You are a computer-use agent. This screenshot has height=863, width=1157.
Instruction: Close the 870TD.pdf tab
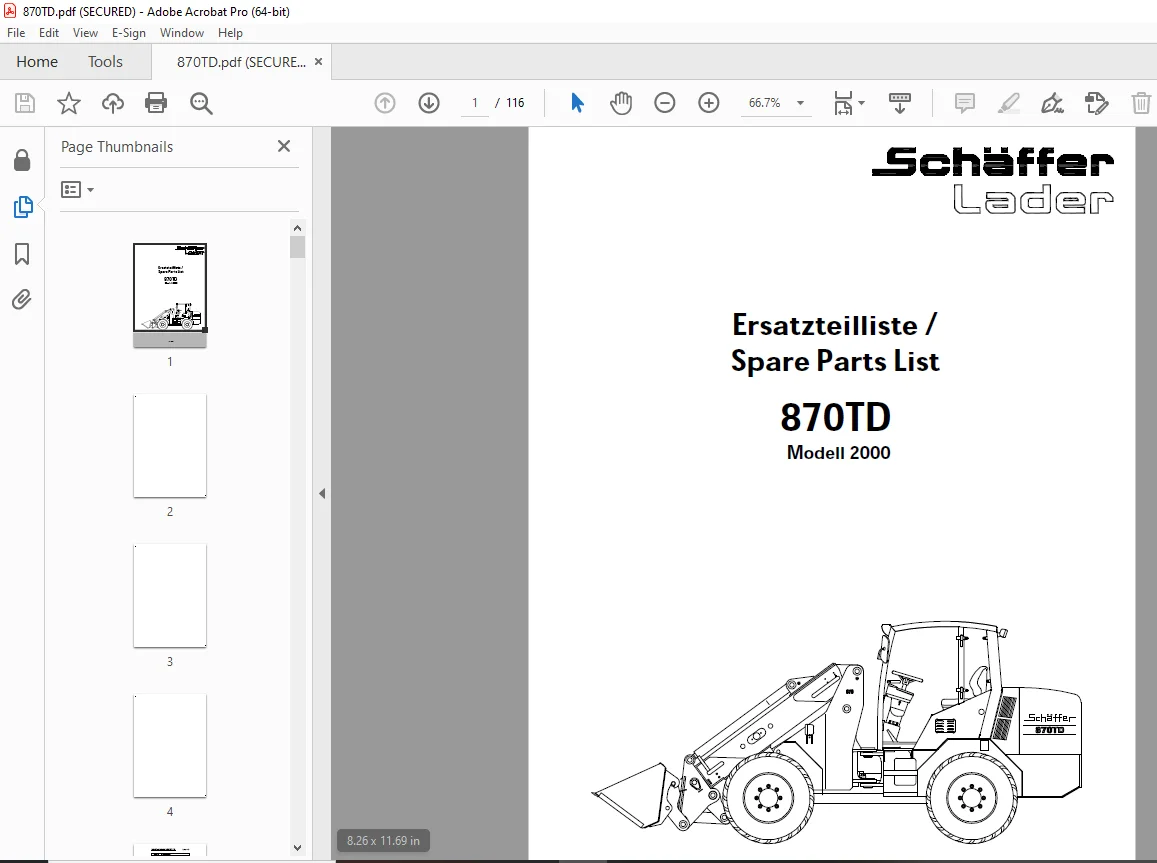click(319, 62)
